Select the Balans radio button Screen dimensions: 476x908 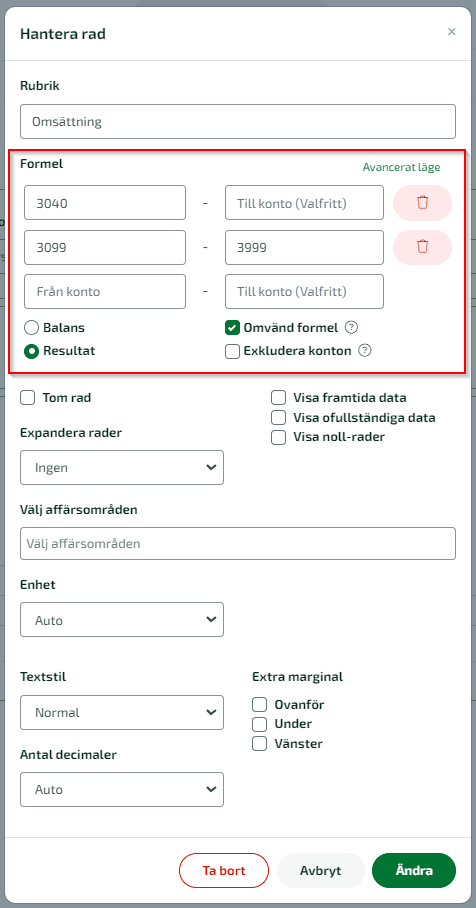tap(31, 328)
